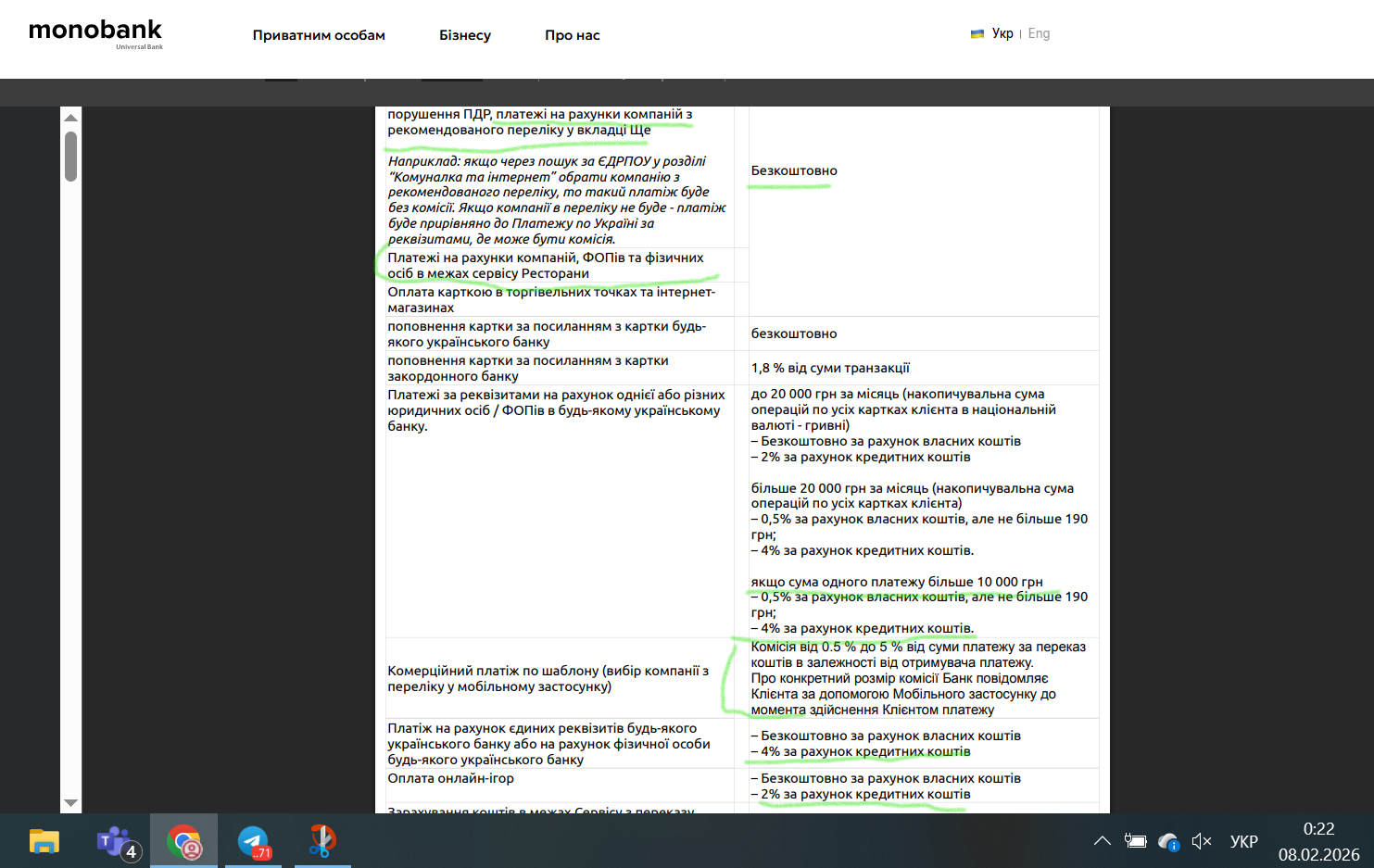Open the Бізнесу menu

[465, 35]
